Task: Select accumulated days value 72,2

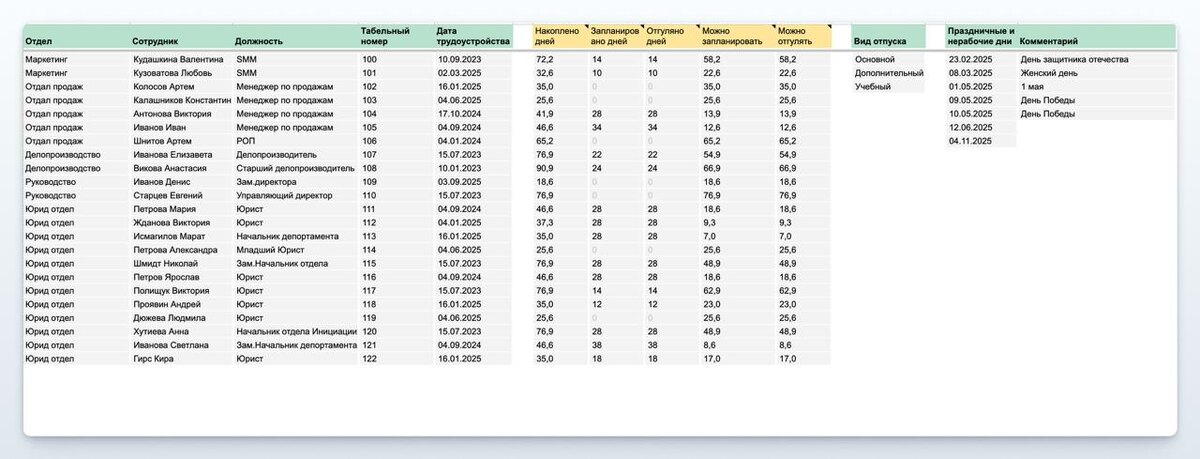Action: 545,60
